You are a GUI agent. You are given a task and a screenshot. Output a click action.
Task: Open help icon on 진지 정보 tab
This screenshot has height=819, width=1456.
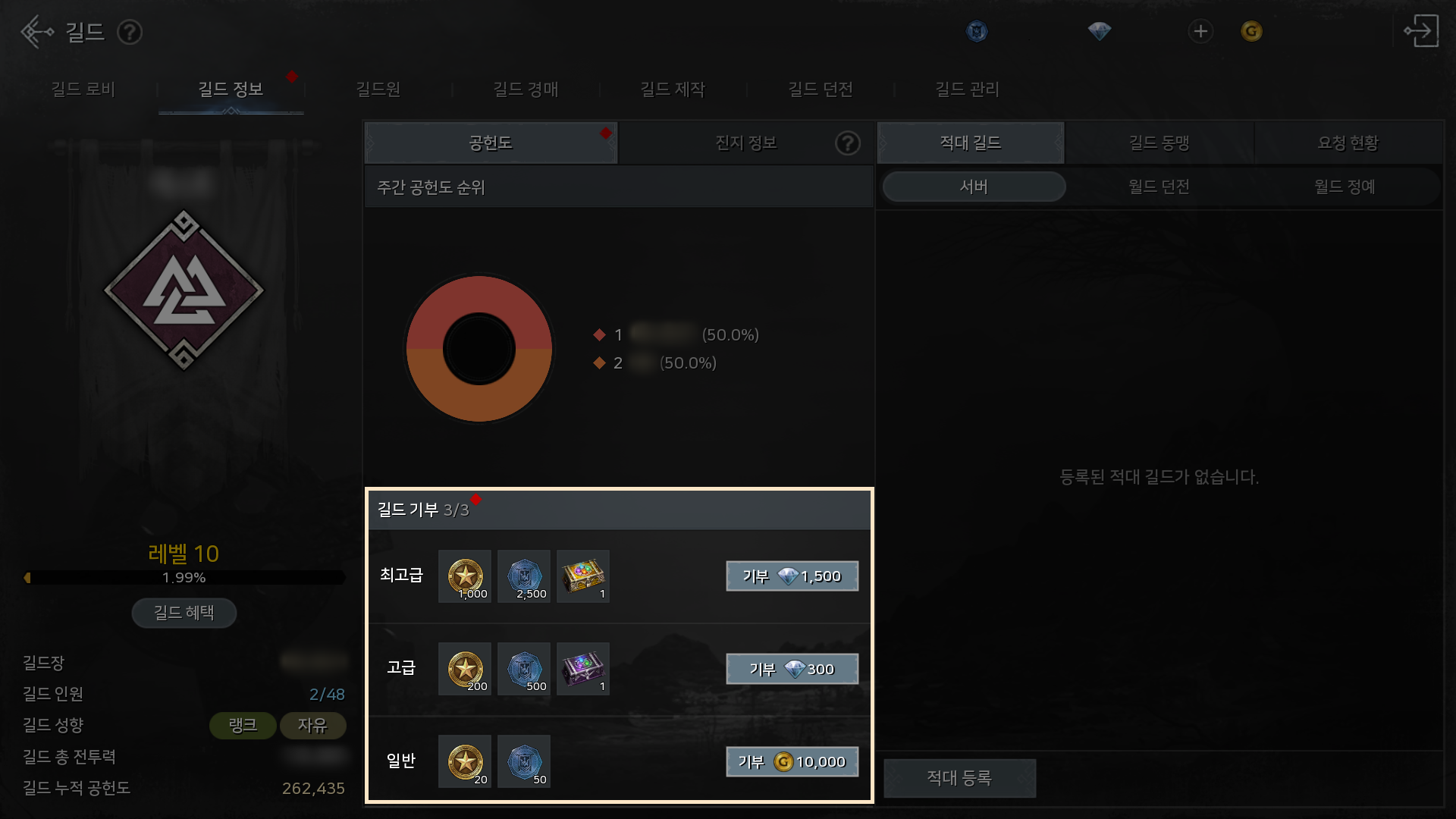tap(848, 143)
